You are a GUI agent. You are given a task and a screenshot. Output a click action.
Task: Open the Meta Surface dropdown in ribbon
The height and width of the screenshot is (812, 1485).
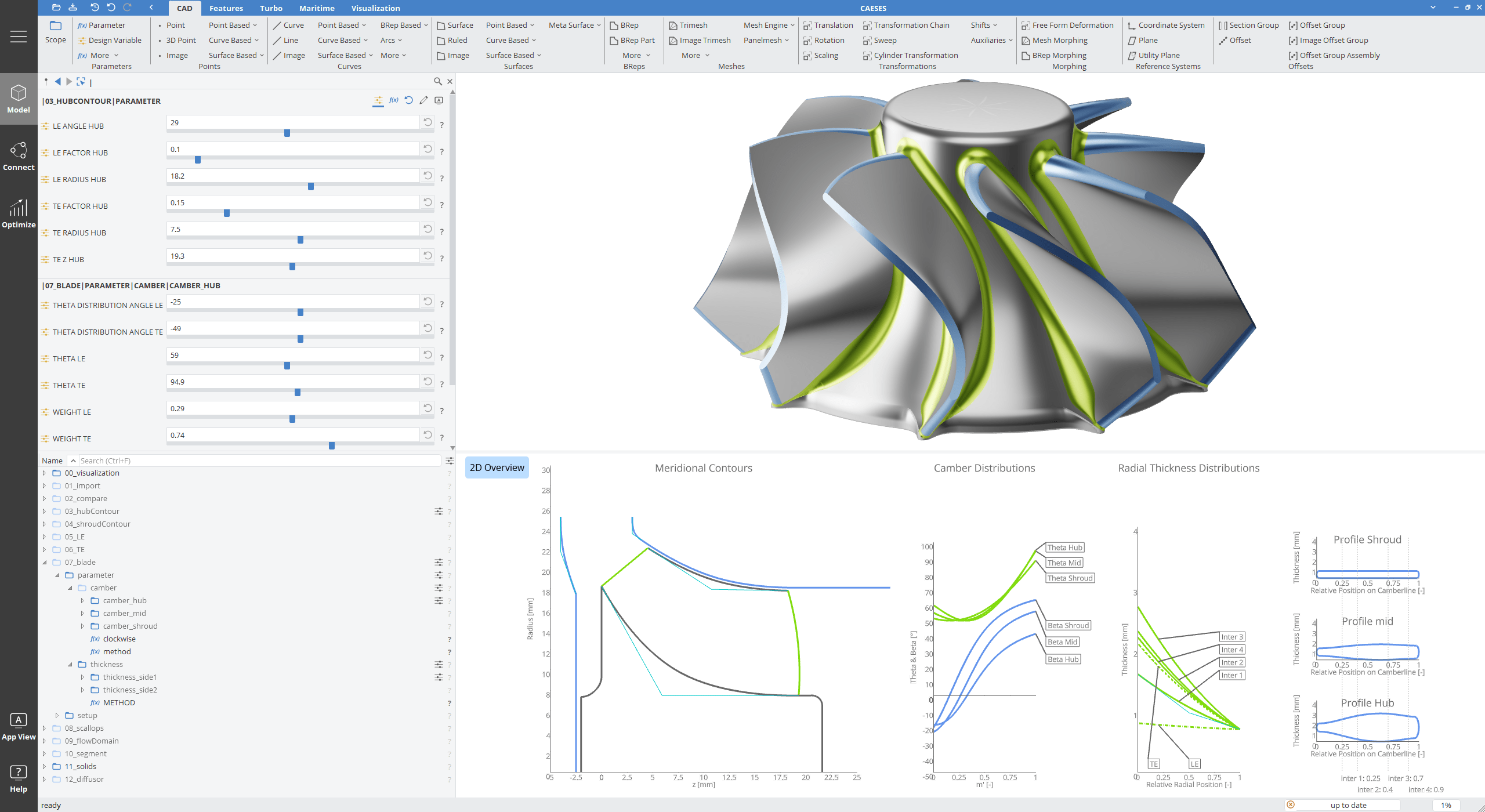574,25
